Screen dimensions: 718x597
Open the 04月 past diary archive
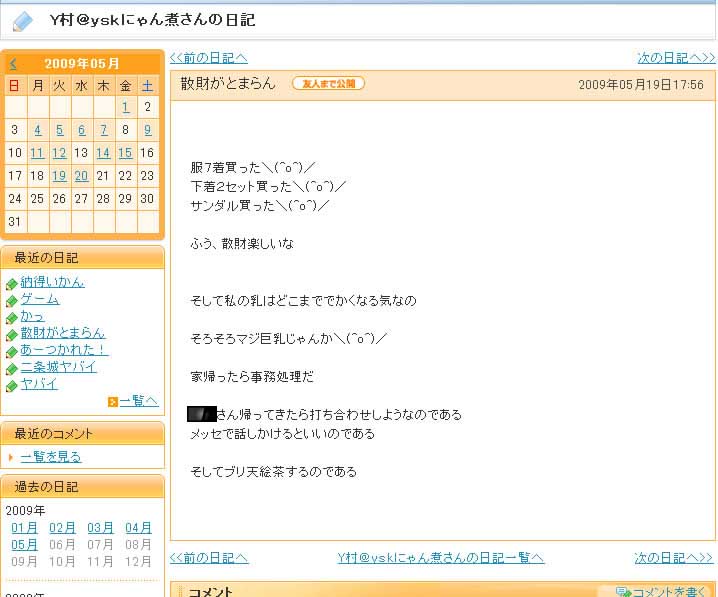(x=138, y=528)
